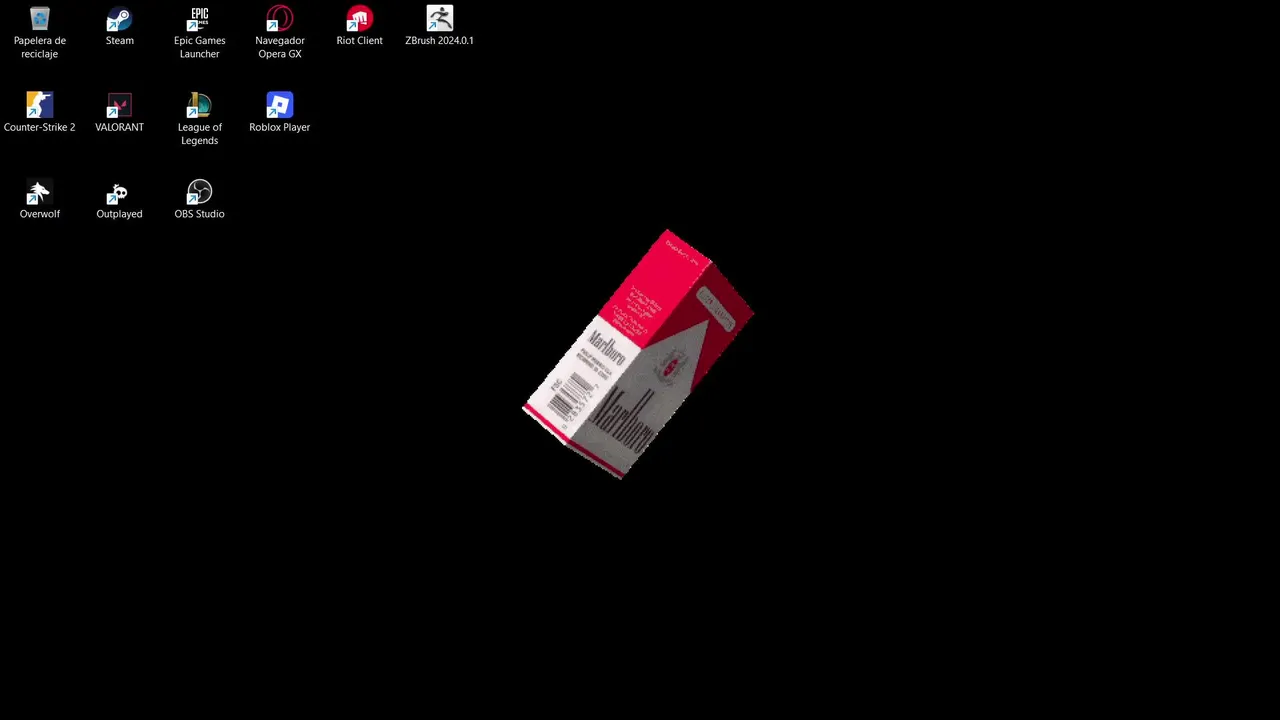Select the VALORANT desktop icon
The image size is (1280, 720).
click(119, 112)
